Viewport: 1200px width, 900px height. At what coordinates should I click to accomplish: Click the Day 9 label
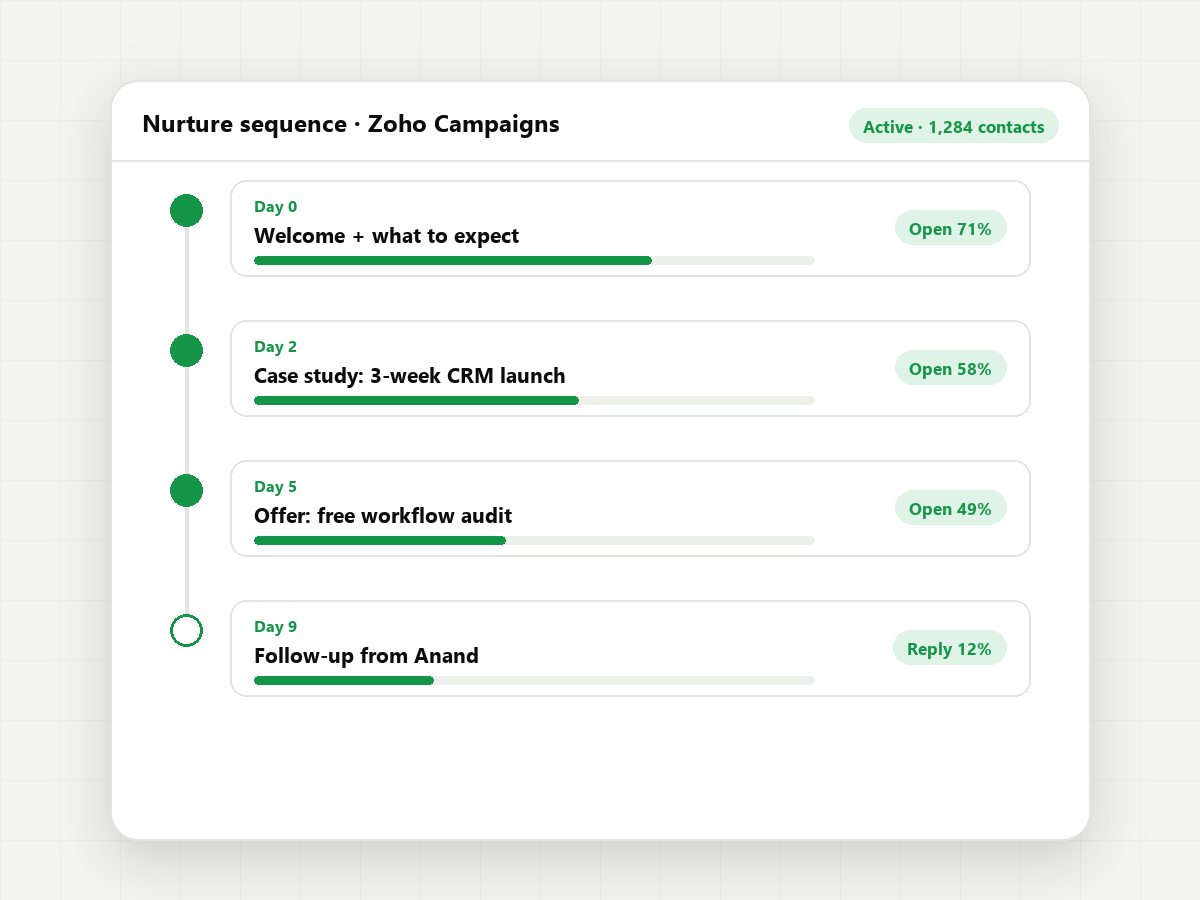275,627
